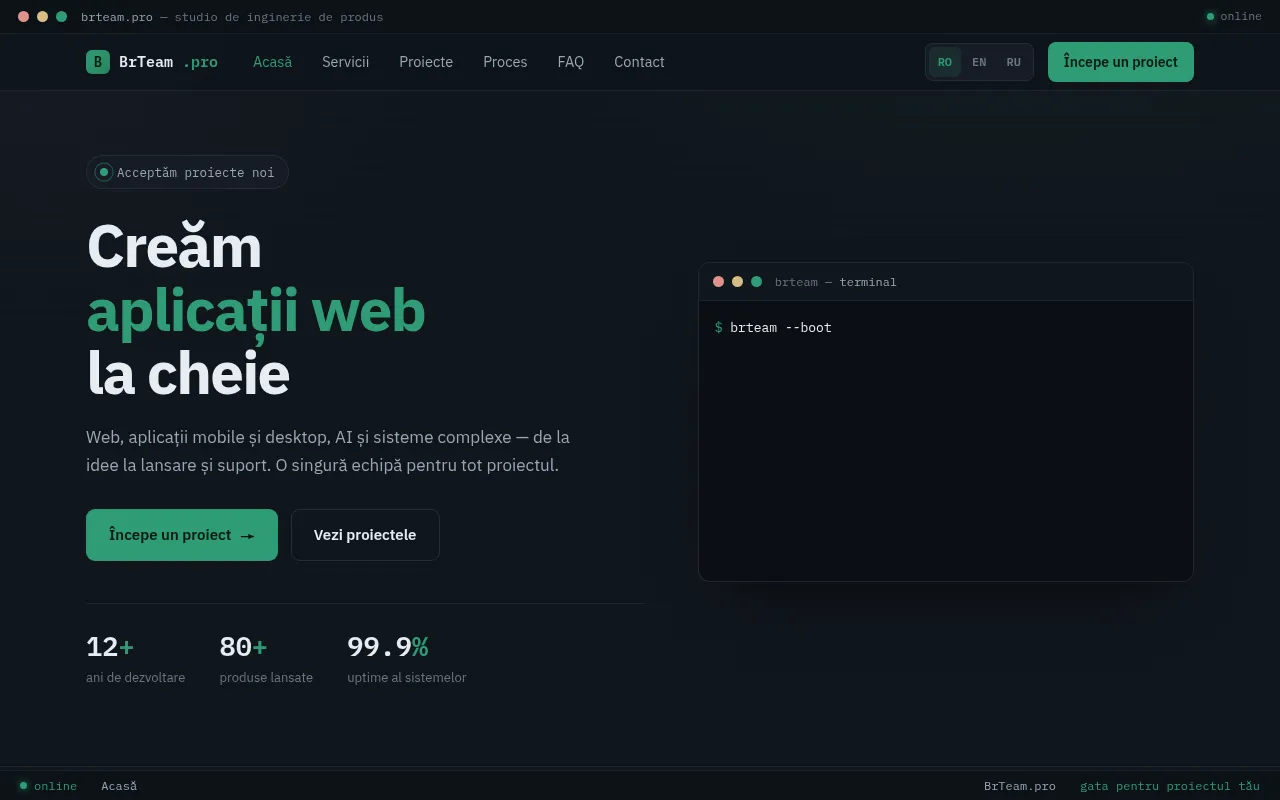Click the 'aplicații web' green heading line
This screenshot has height=800, width=1280.
click(x=256, y=311)
